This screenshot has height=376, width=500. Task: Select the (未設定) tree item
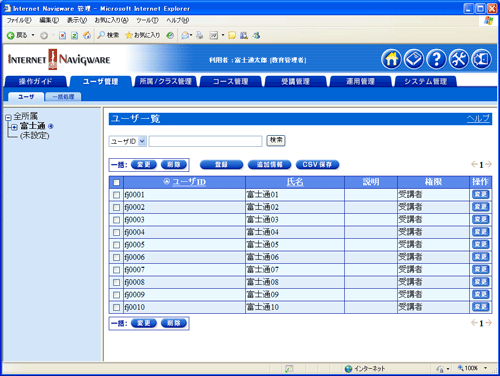coord(34,136)
